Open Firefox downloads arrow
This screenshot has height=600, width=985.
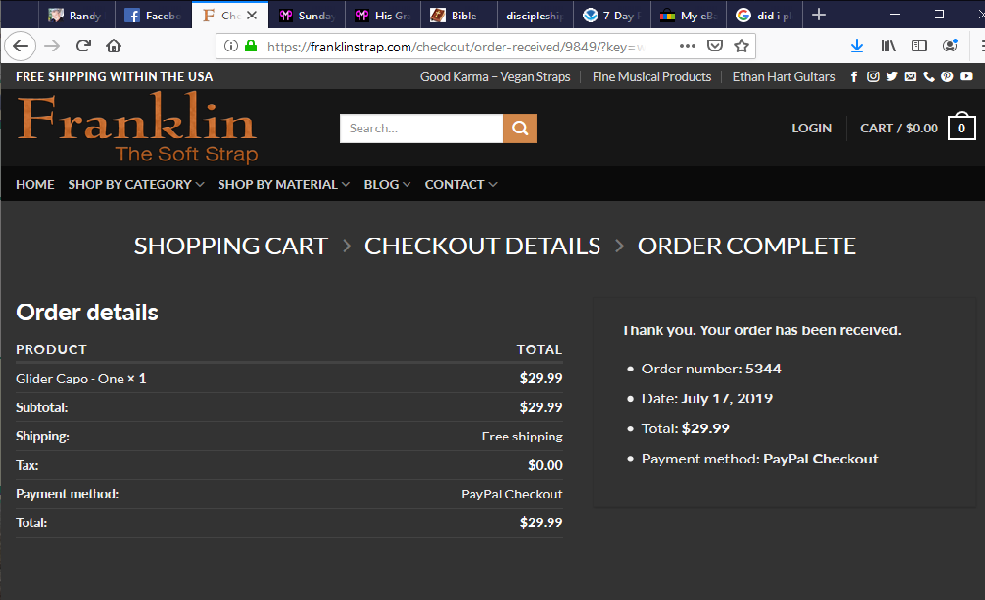[x=857, y=46]
